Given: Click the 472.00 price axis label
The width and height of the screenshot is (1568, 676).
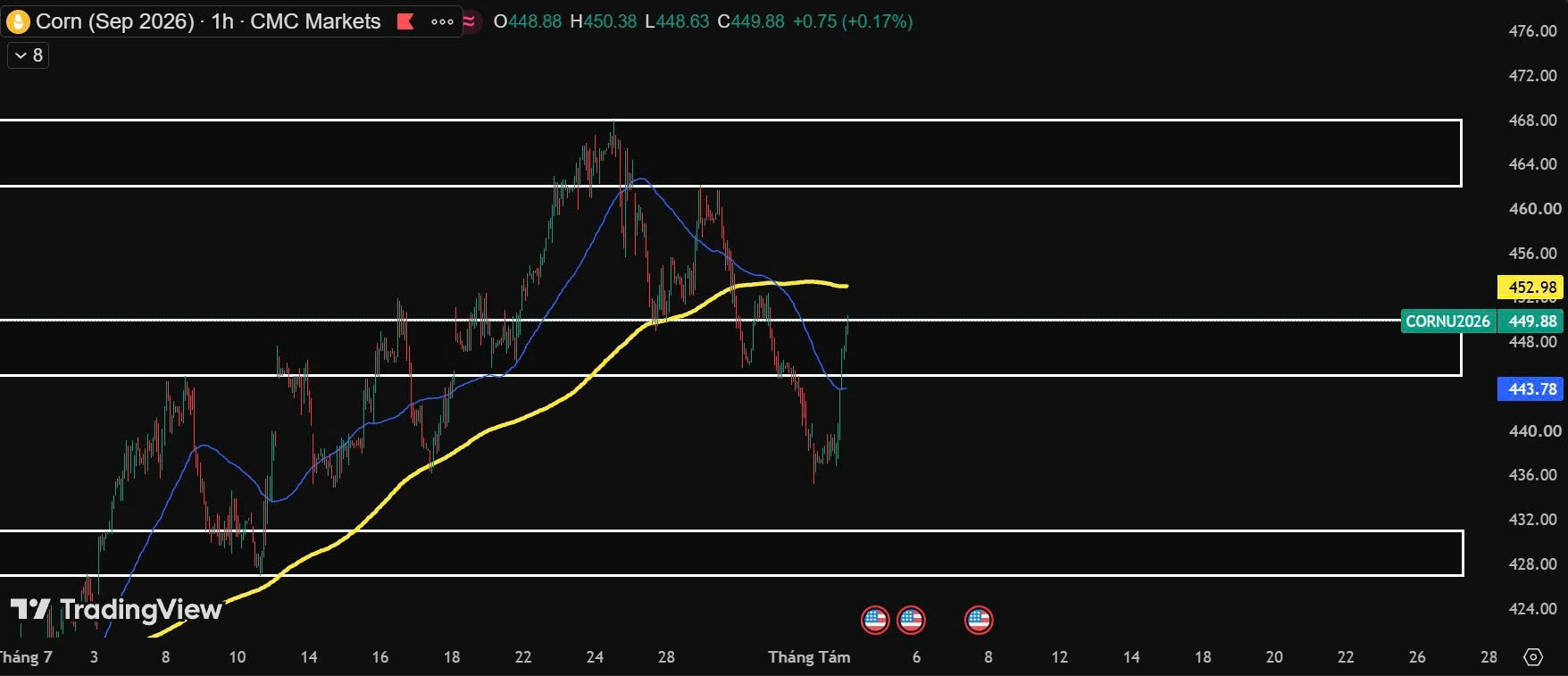Looking at the screenshot, I should point(1532,76).
